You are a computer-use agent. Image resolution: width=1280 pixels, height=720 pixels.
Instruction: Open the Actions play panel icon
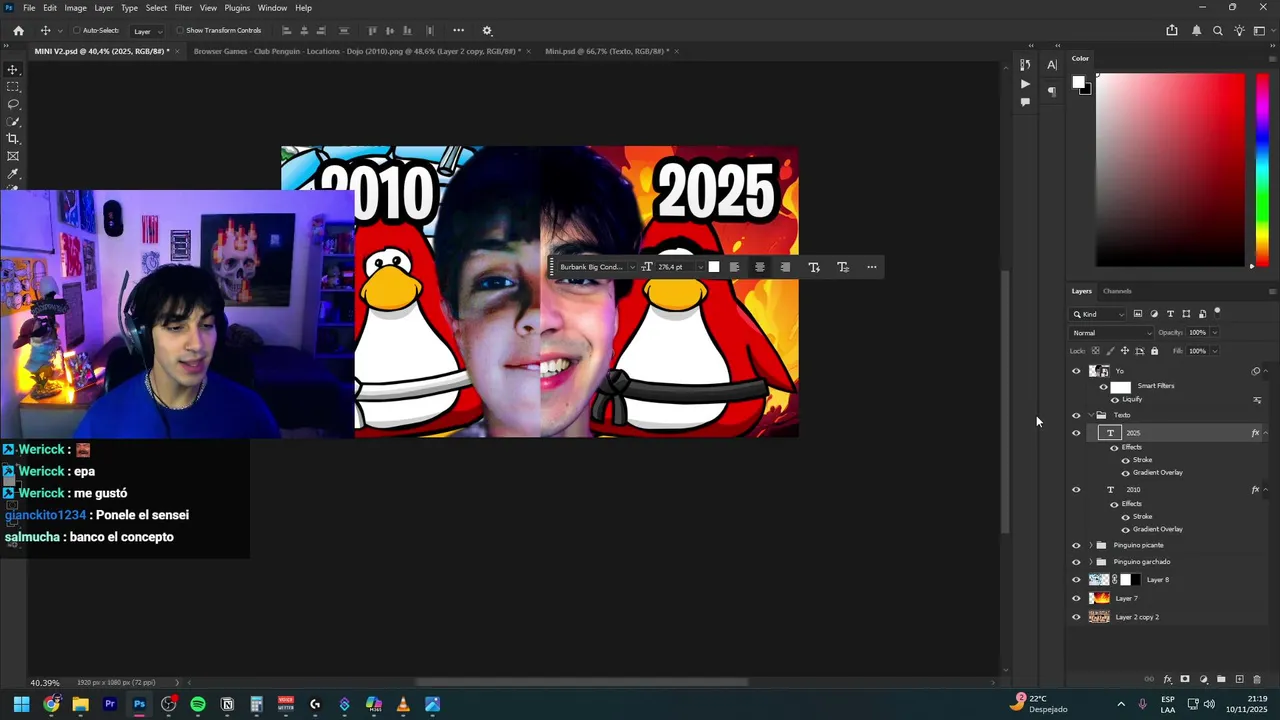pos(1025,84)
